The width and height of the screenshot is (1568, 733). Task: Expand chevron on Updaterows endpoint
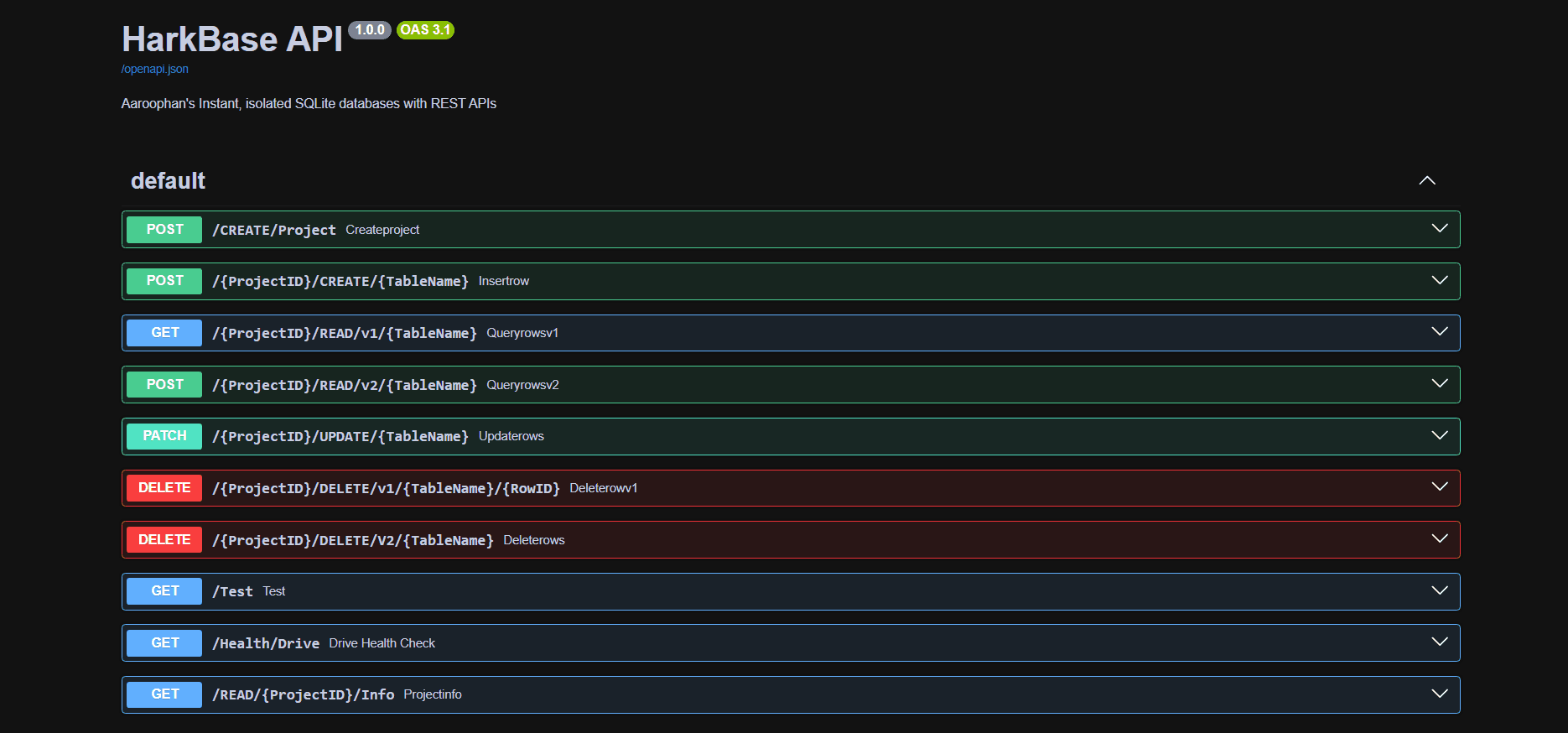pyautogui.click(x=1439, y=436)
